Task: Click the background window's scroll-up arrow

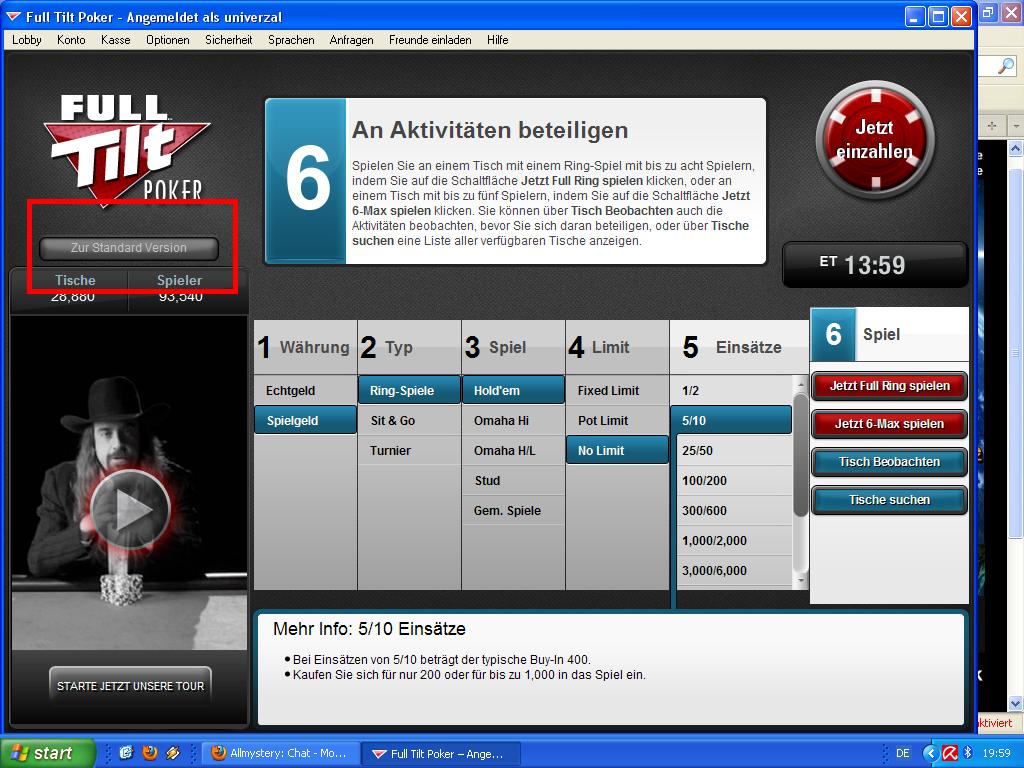Action: click(1016, 149)
